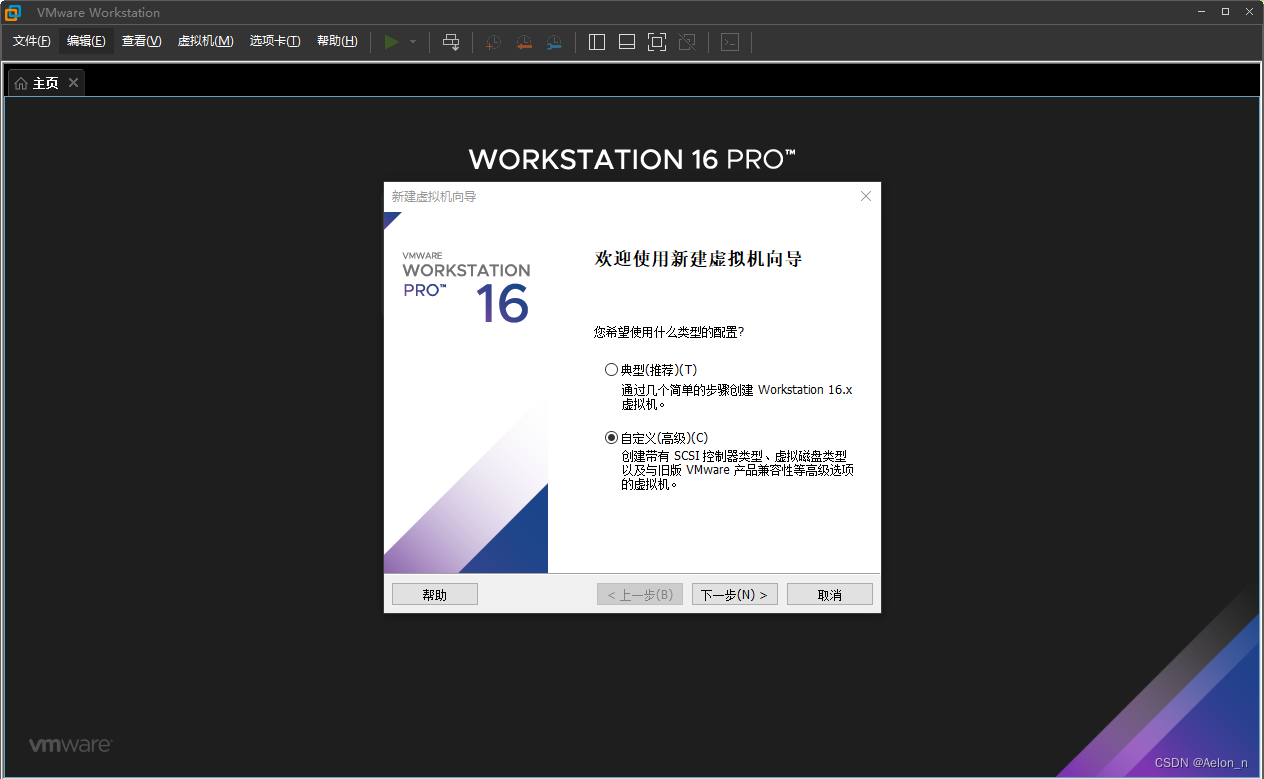The image size is (1264, 779).
Task: Click the revert to snapshot icon
Action: click(x=523, y=42)
